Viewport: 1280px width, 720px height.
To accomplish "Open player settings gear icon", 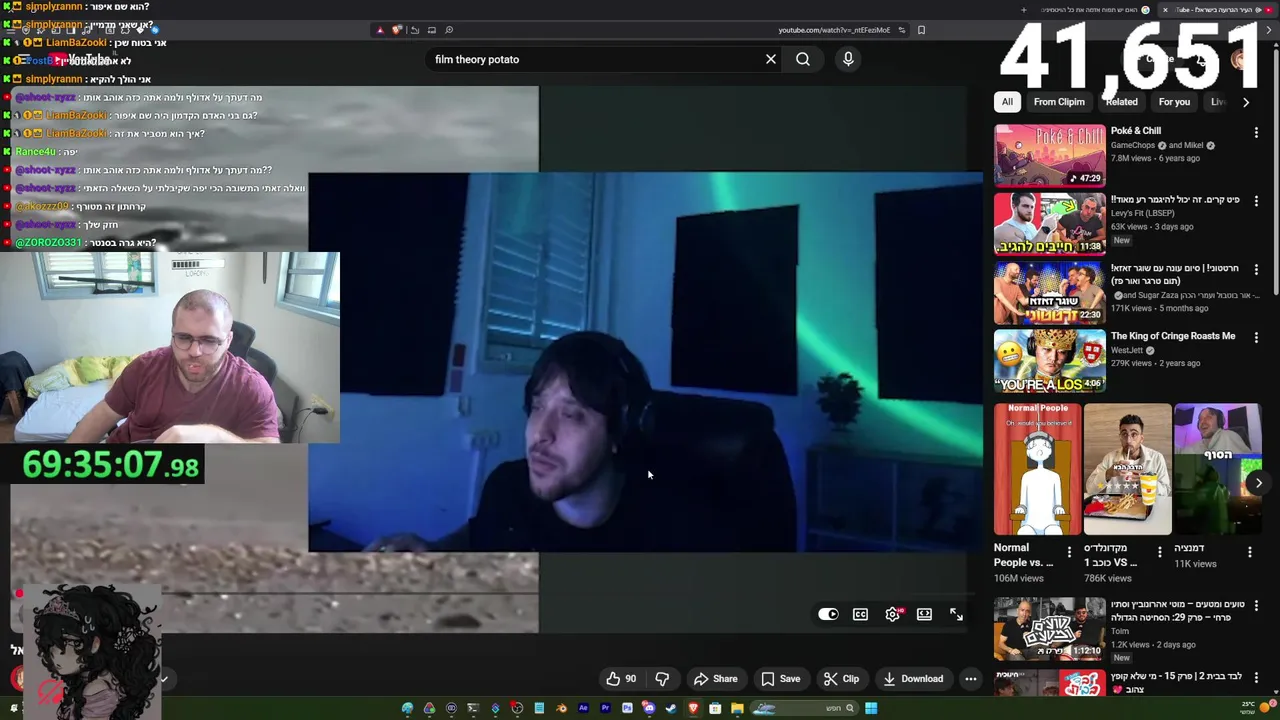I will 892,615.
